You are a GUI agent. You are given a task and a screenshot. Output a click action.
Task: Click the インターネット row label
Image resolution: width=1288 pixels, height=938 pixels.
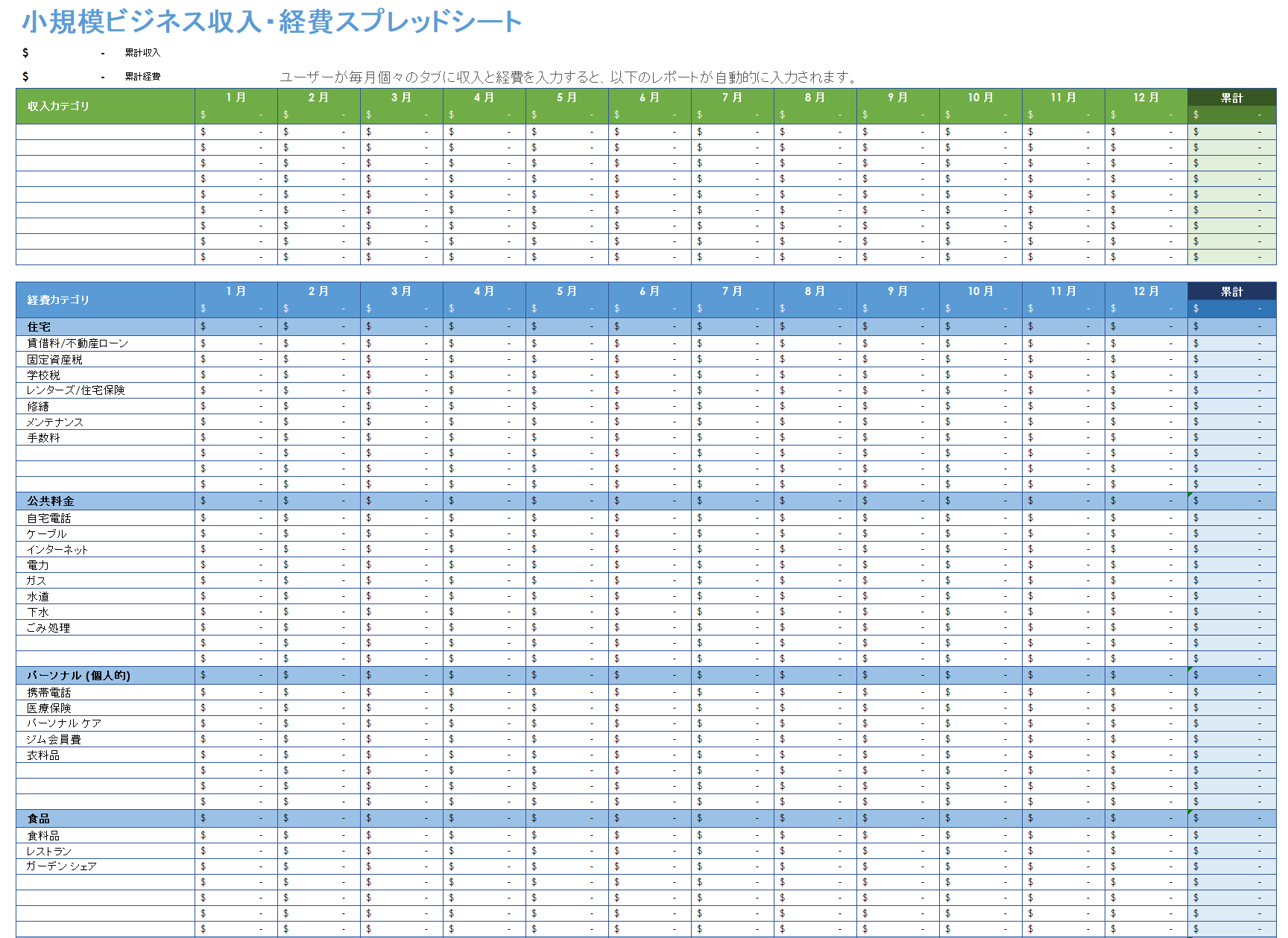(57, 549)
